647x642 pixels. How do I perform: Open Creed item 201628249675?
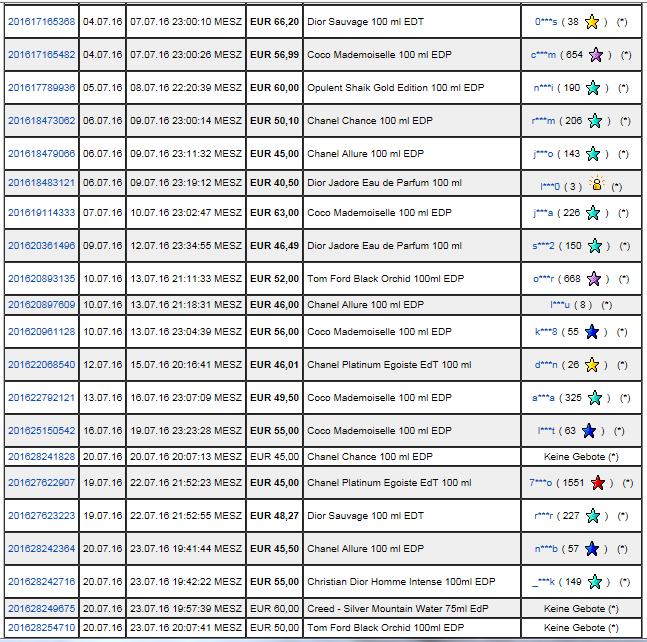(x=42, y=609)
